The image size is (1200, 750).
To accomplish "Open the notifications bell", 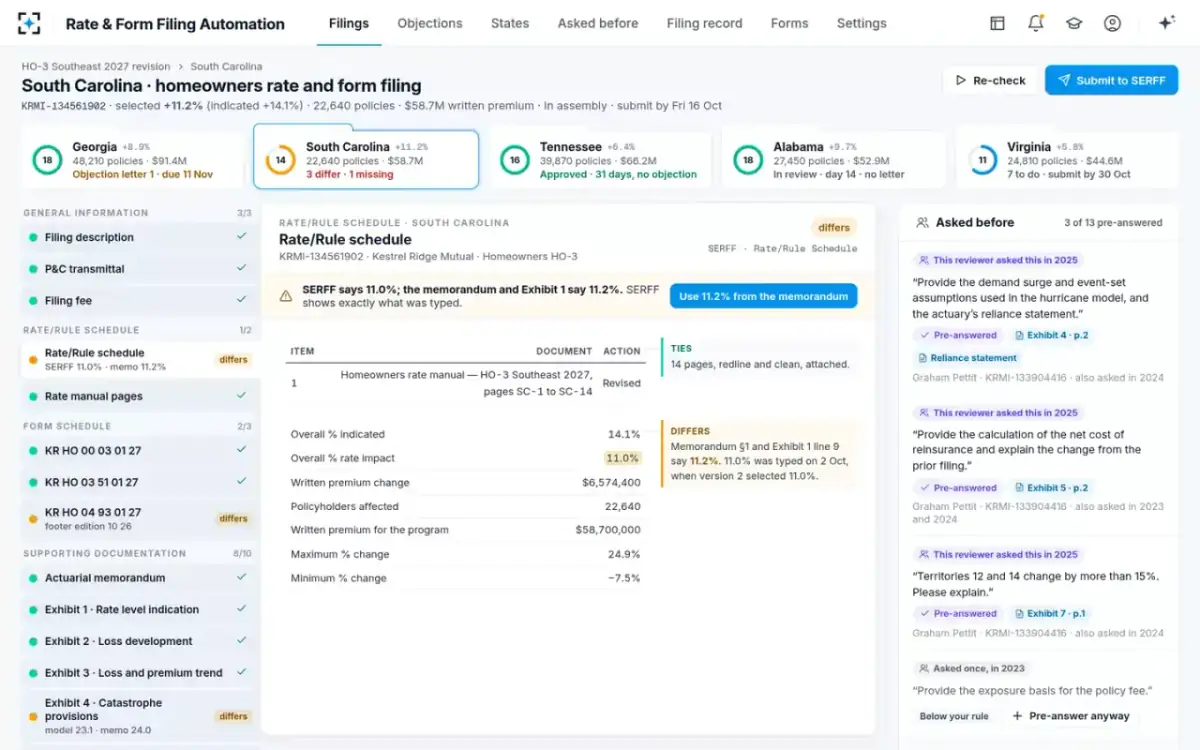I will click(x=1035, y=23).
